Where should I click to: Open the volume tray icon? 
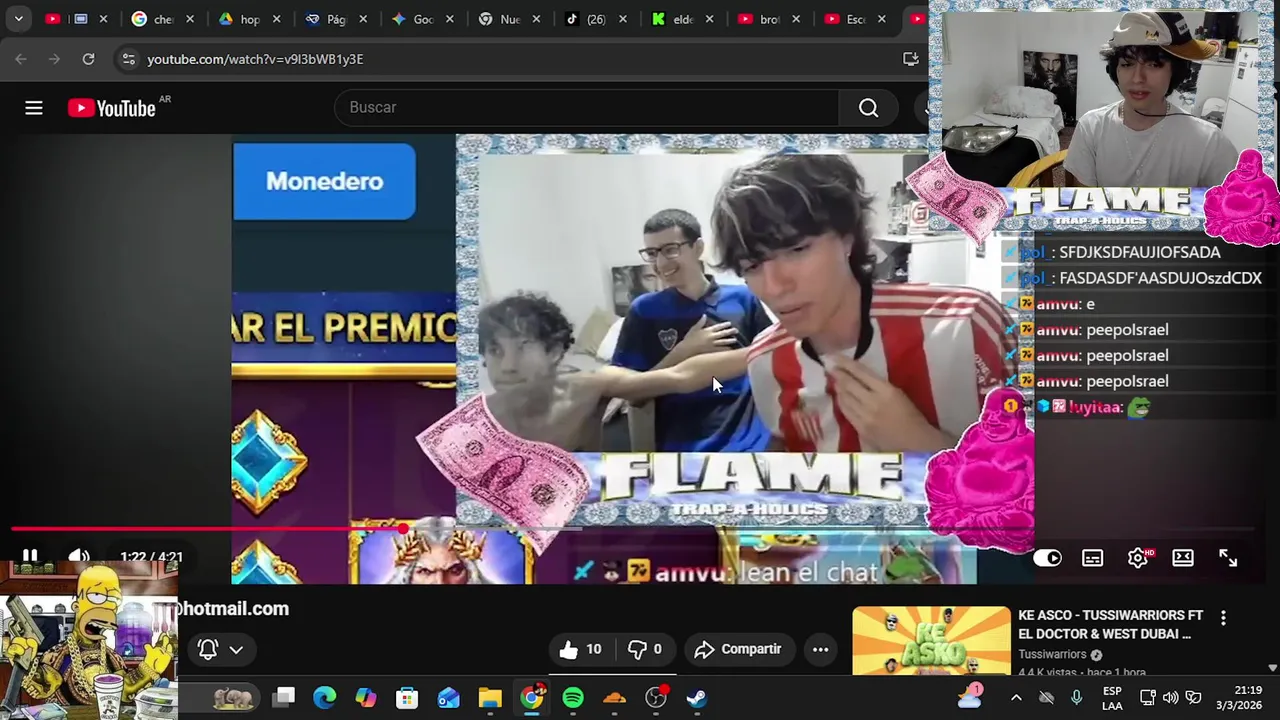1170,698
